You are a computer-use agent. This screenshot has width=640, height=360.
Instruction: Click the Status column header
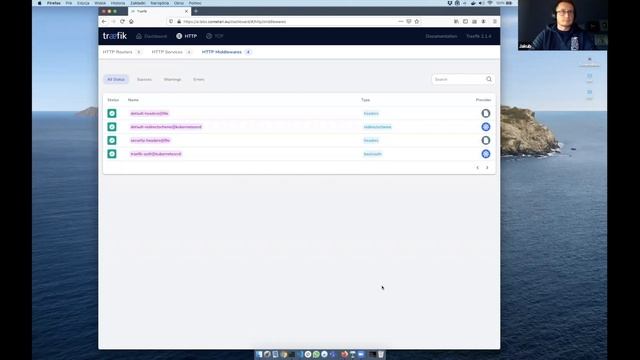point(113,100)
